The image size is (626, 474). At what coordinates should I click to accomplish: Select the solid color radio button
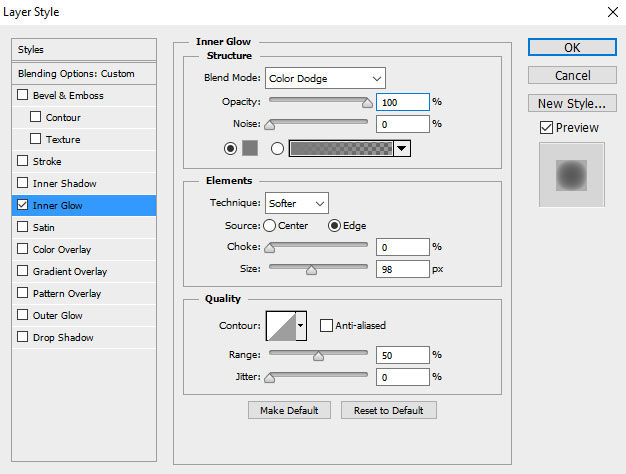pos(231,148)
